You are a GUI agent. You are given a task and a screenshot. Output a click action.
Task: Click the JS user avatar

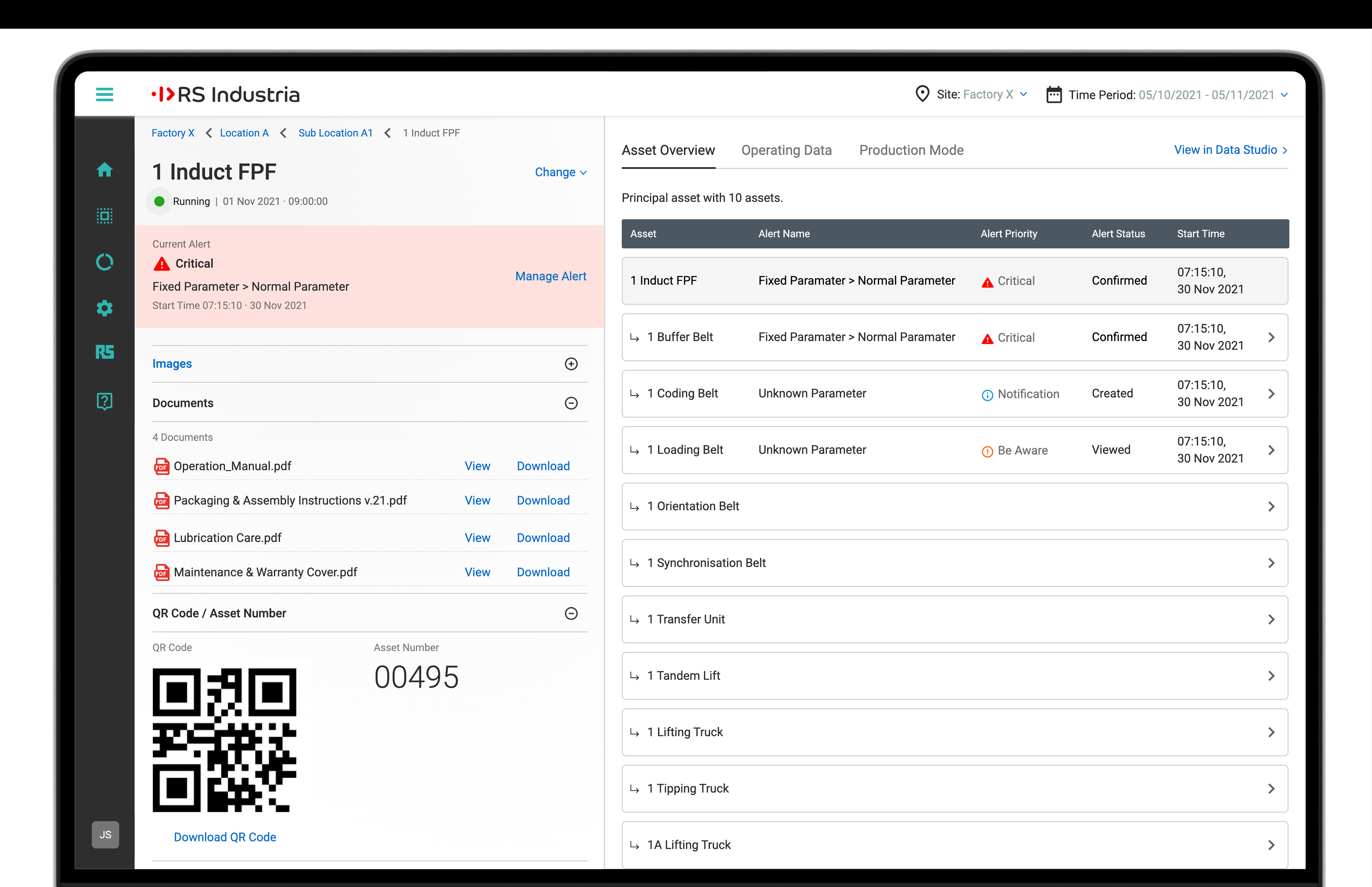click(x=105, y=834)
